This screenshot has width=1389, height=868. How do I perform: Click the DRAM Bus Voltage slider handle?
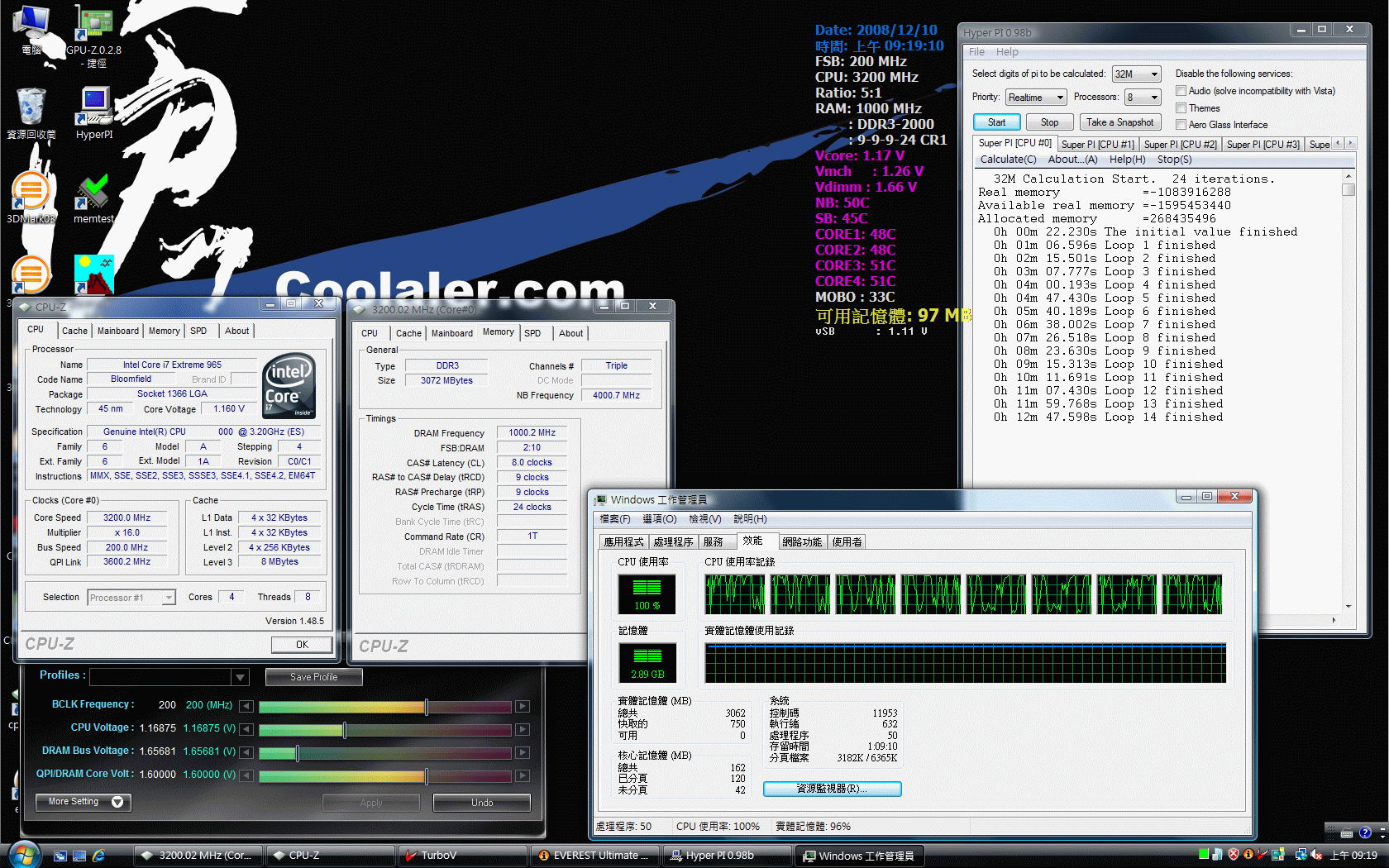(x=298, y=752)
